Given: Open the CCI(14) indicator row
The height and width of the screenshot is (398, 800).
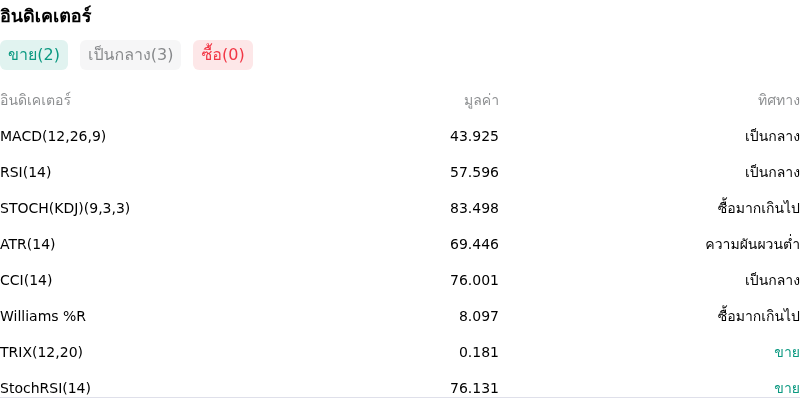Looking at the screenshot, I should 400,280.
